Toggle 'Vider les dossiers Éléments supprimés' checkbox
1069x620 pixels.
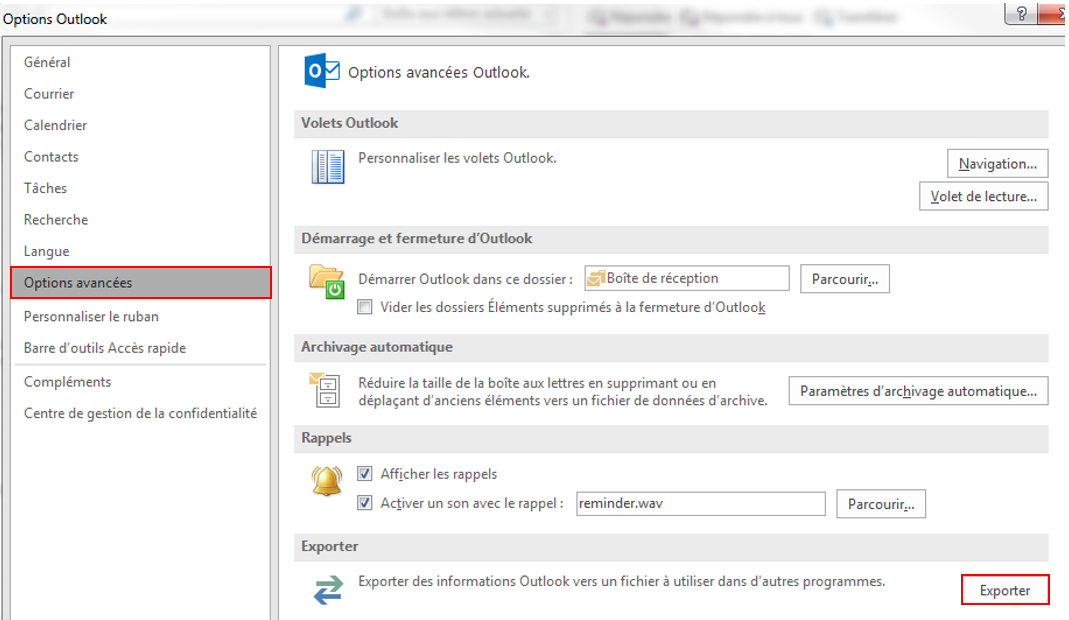pos(365,307)
